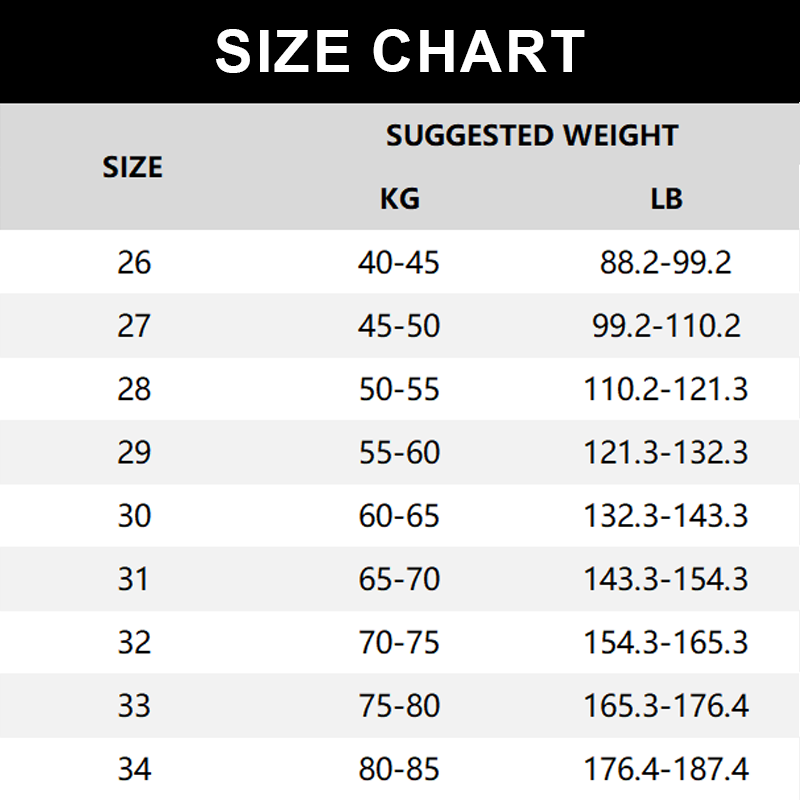
Task: Select size 33 cell
Action: tap(134, 706)
